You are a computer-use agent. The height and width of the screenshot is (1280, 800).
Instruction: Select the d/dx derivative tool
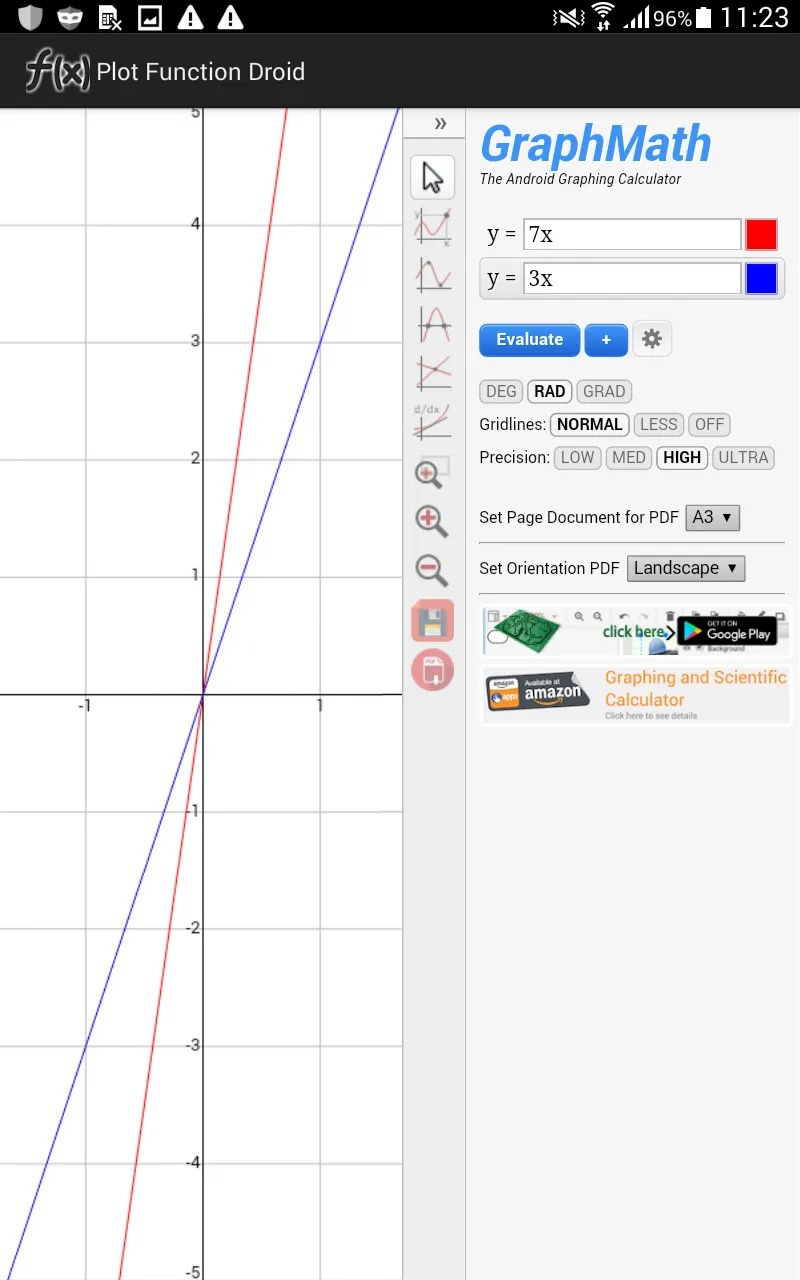(x=432, y=421)
